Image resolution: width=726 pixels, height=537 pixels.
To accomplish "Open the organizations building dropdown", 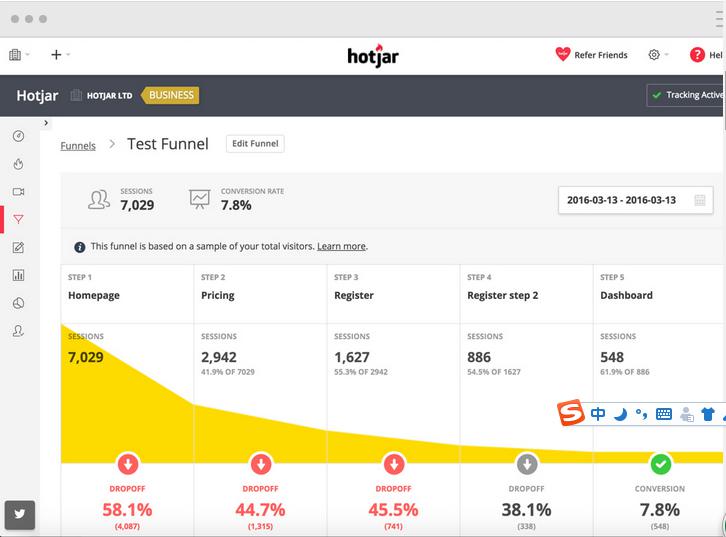I will point(19,55).
